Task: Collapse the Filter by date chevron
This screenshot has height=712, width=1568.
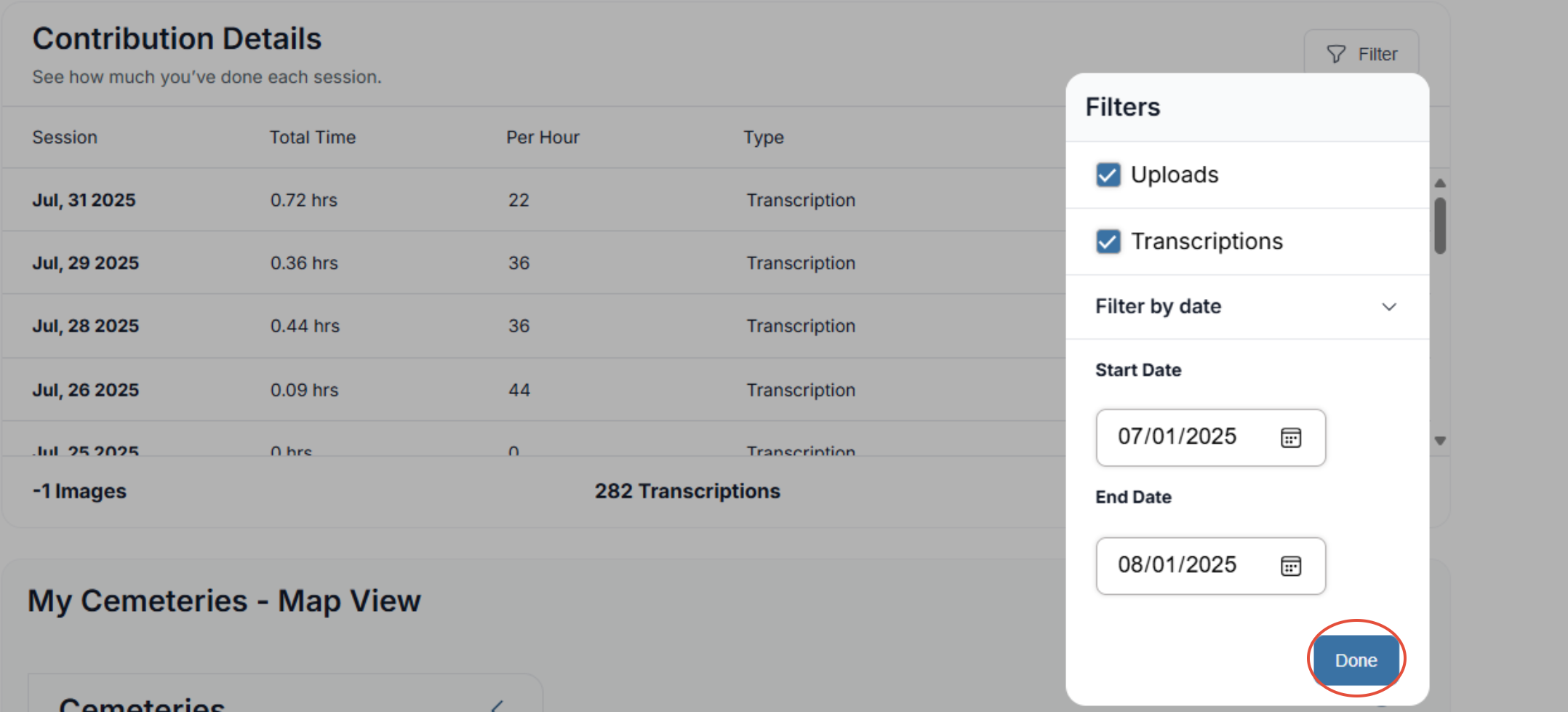Action: click(1388, 307)
